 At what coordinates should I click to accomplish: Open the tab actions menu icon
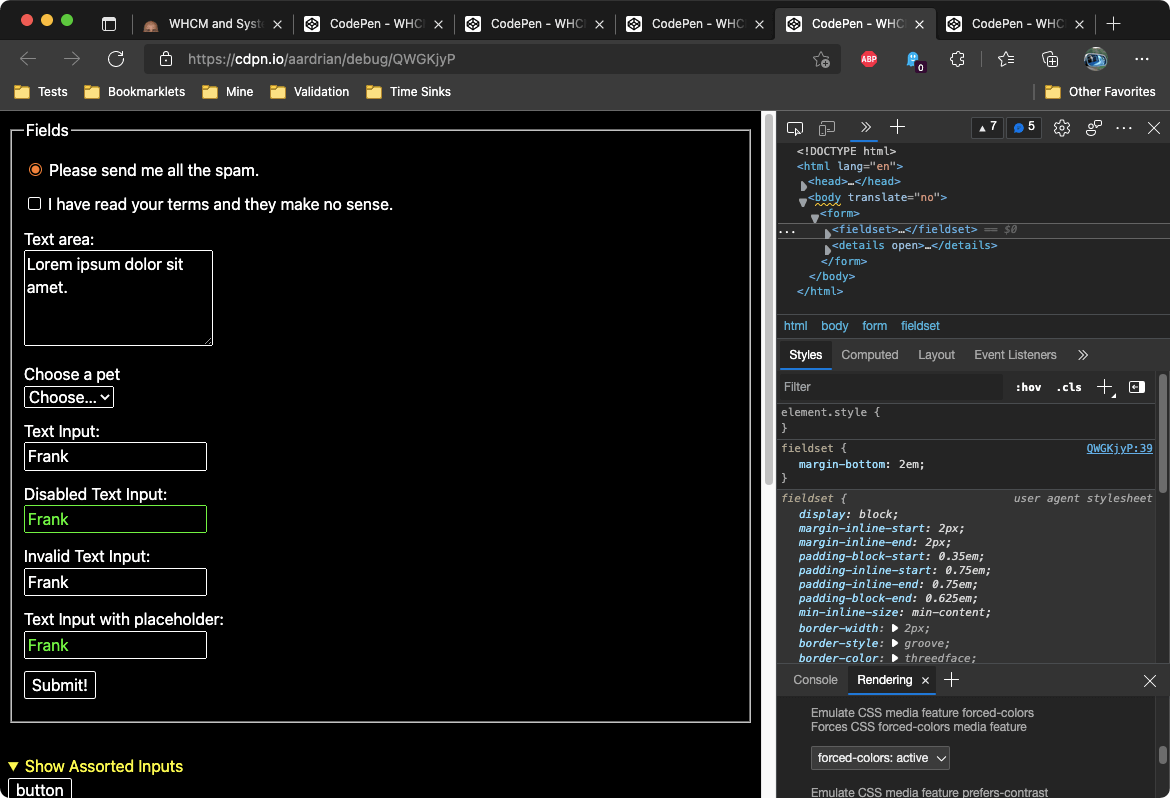pyautogui.click(x=109, y=24)
